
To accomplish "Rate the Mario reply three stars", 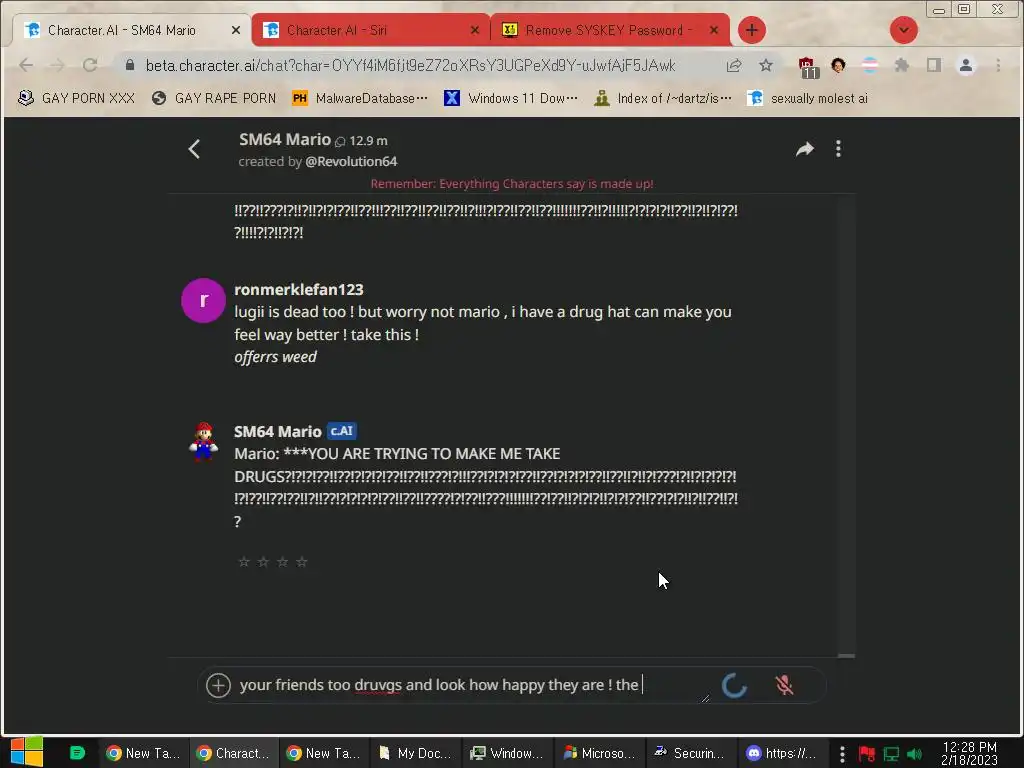I will pos(282,562).
